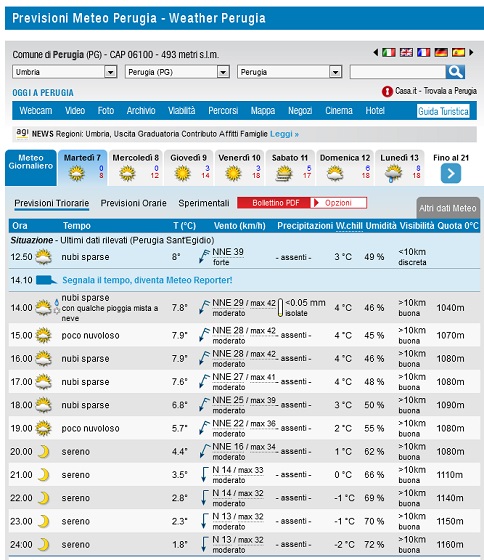The width and height of the screenshot is (484, 560).
Task: Click the moon icon in the 20.00 row
Action: click(x=43, y=451)
